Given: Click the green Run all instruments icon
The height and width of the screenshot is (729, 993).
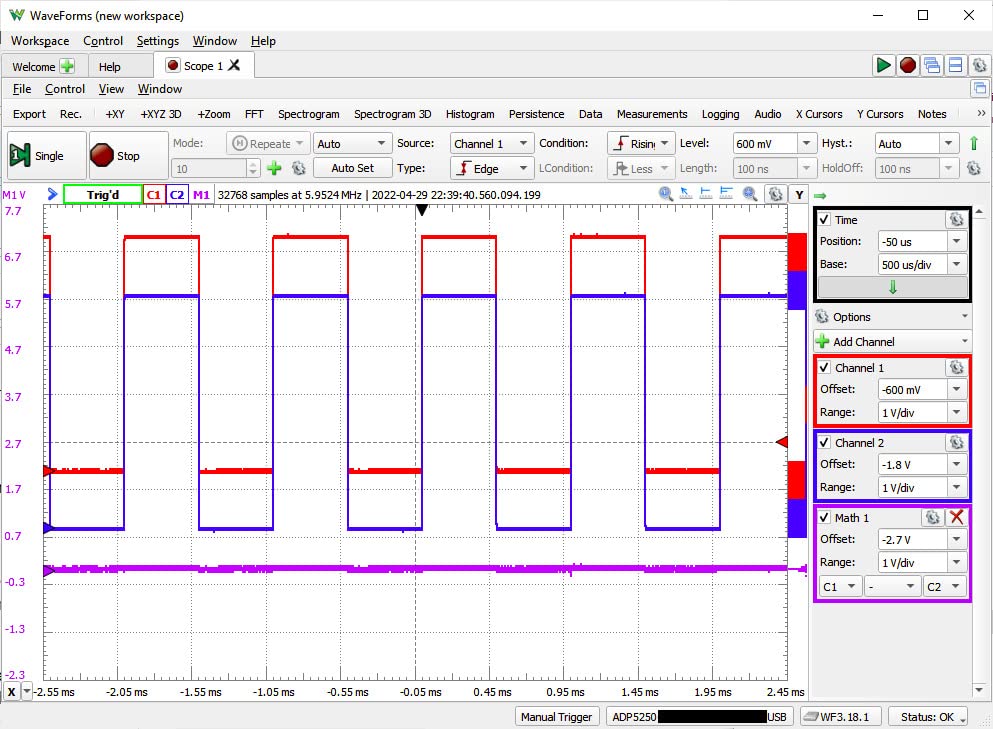Looking at the screenshot, I should click(x=883, y=65).
